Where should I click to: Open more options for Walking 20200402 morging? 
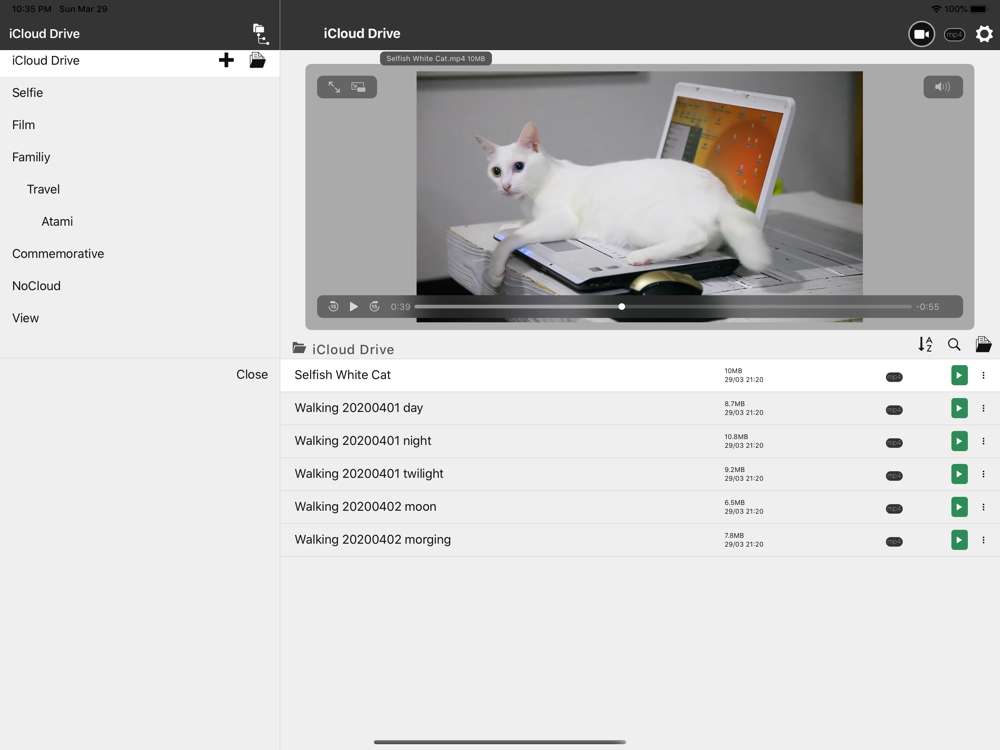(x=983, y=540)
